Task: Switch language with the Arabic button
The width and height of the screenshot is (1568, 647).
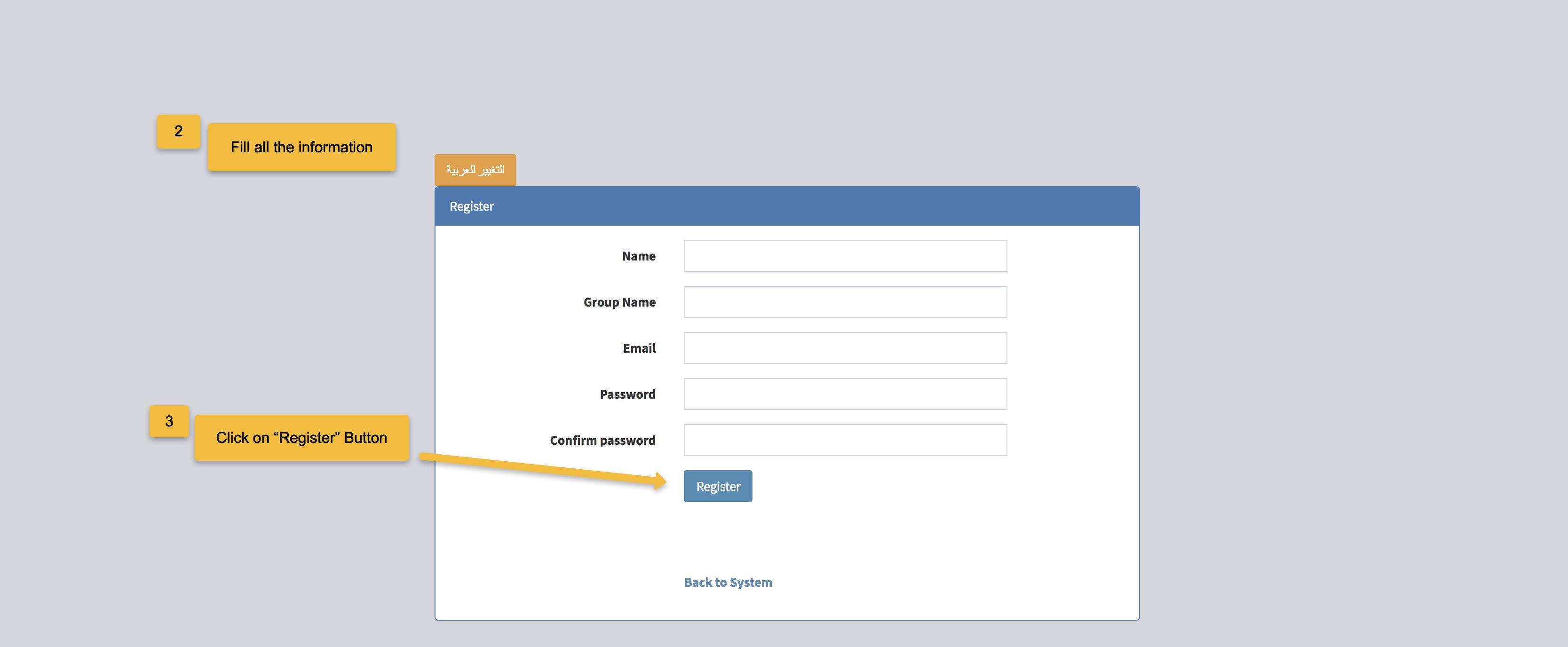Action: 475,170
